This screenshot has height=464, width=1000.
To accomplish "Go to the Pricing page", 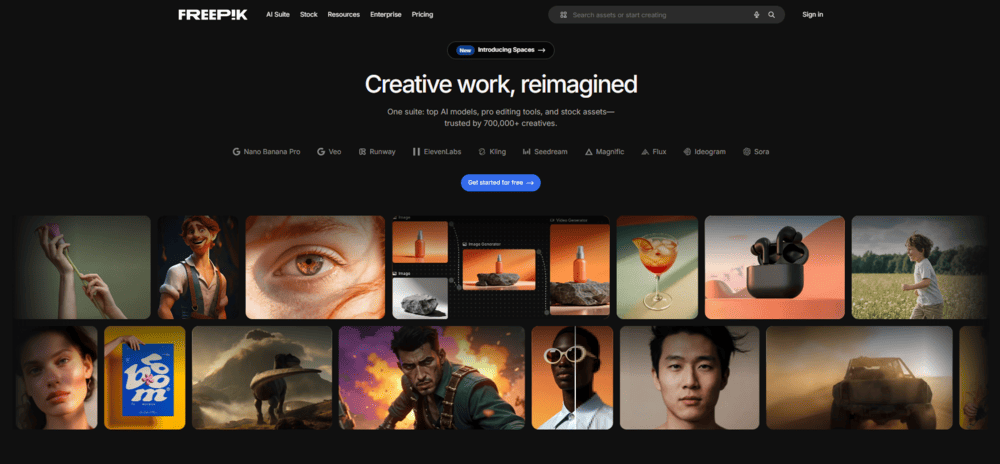I will pos(422,15).
